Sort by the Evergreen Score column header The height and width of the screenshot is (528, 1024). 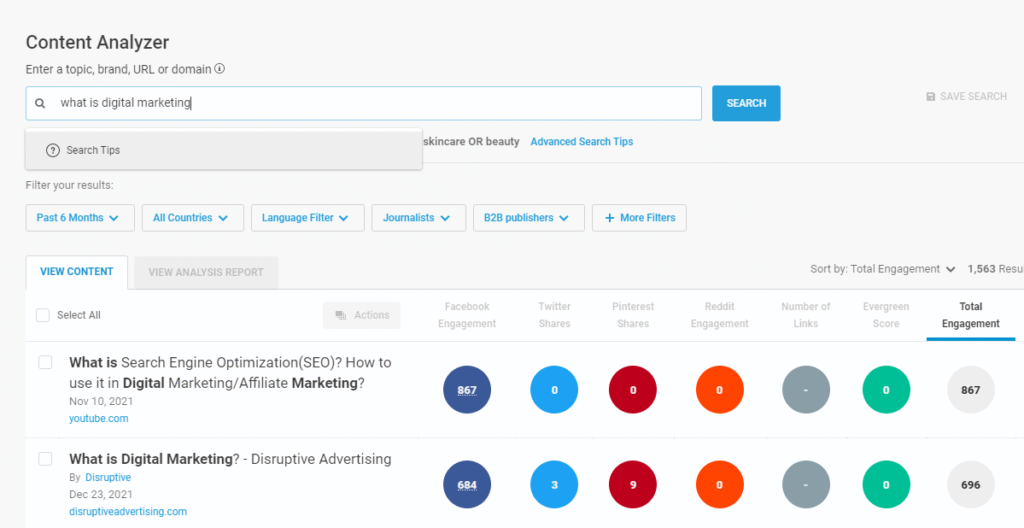(x=885, y=315)
